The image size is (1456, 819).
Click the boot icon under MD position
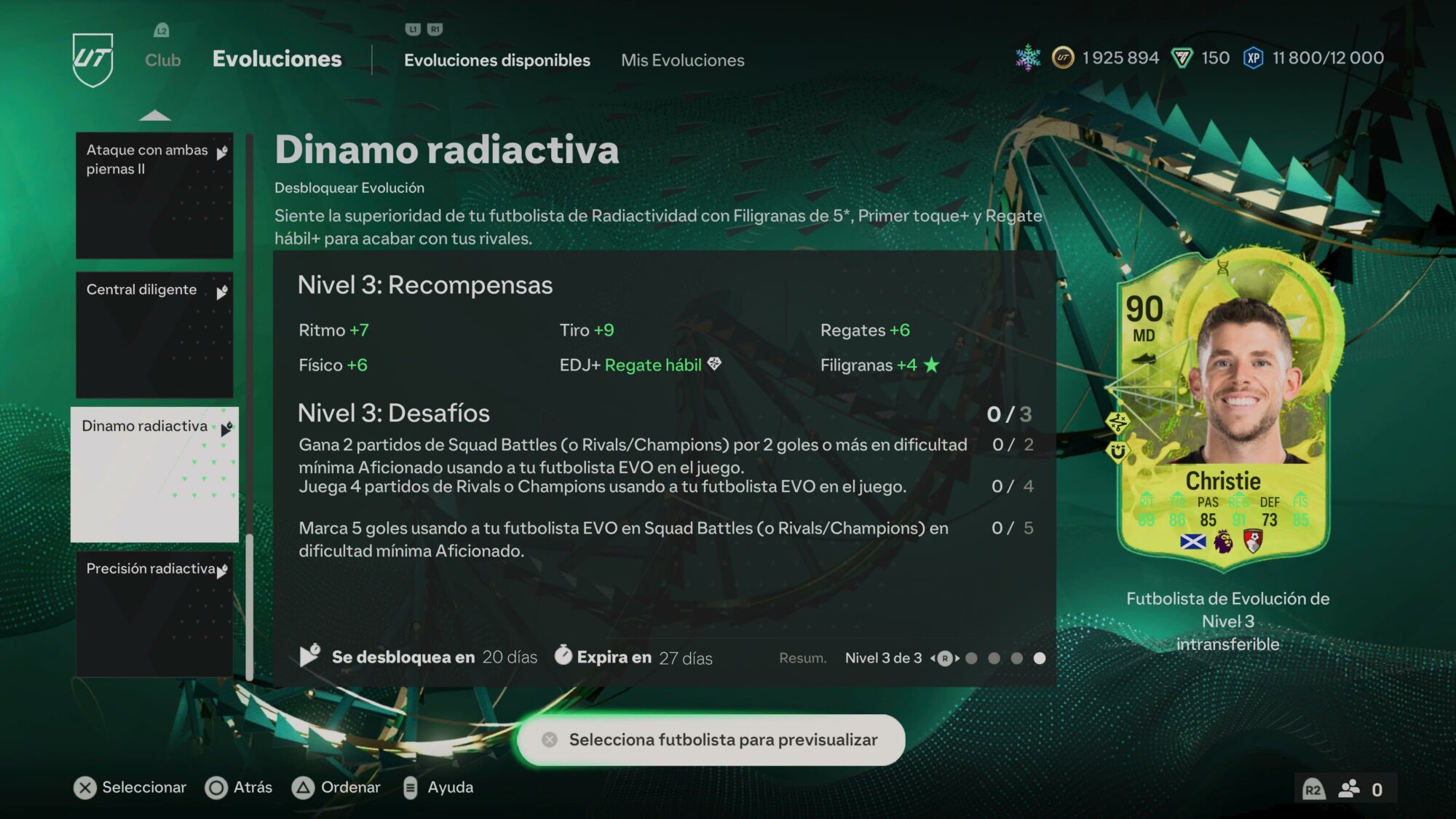point(1144,358)
